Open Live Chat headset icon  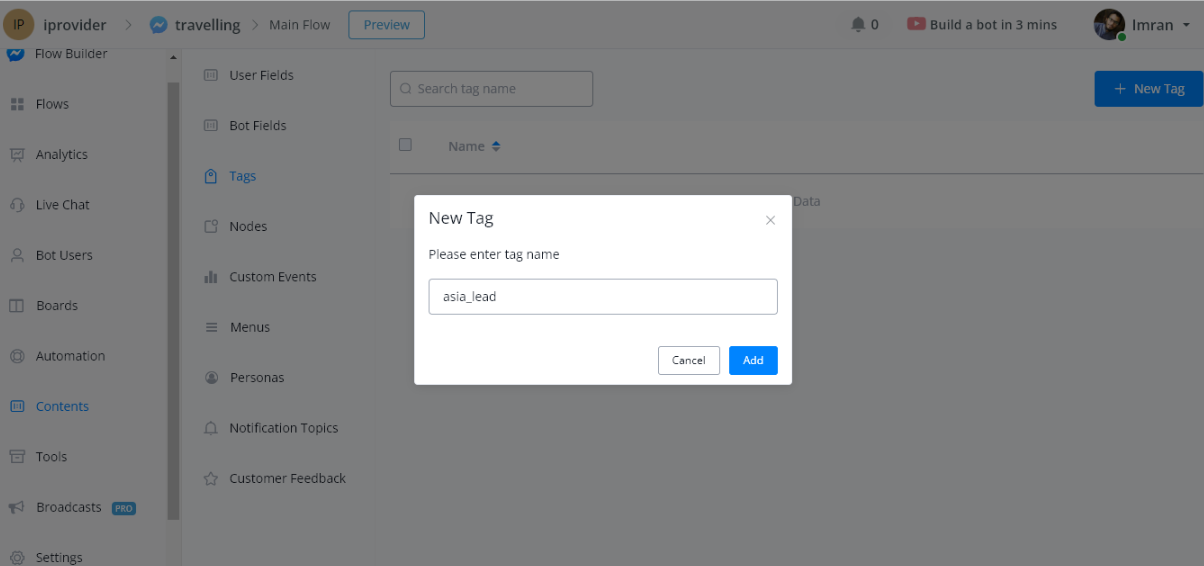pyautogui.click(x=17, y=205)
